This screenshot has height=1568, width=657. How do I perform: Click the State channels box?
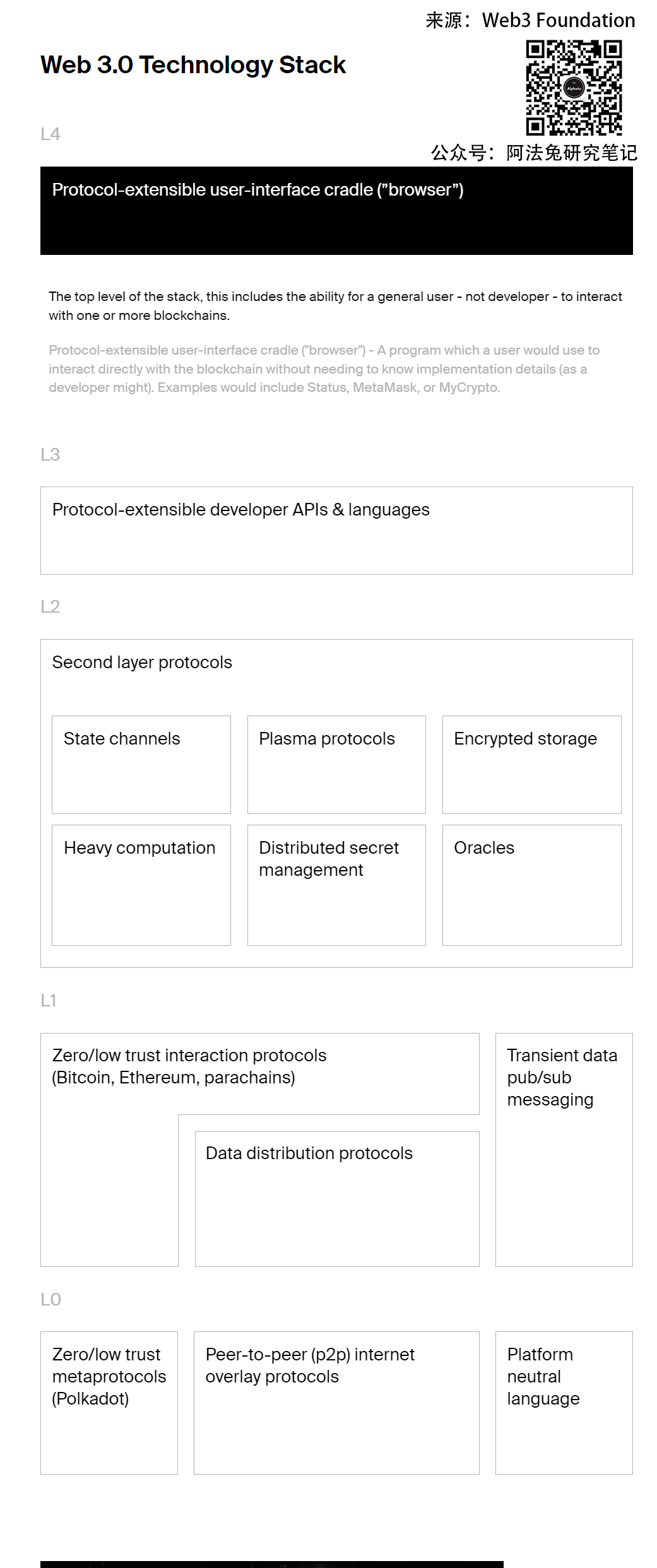click(141, 764)
